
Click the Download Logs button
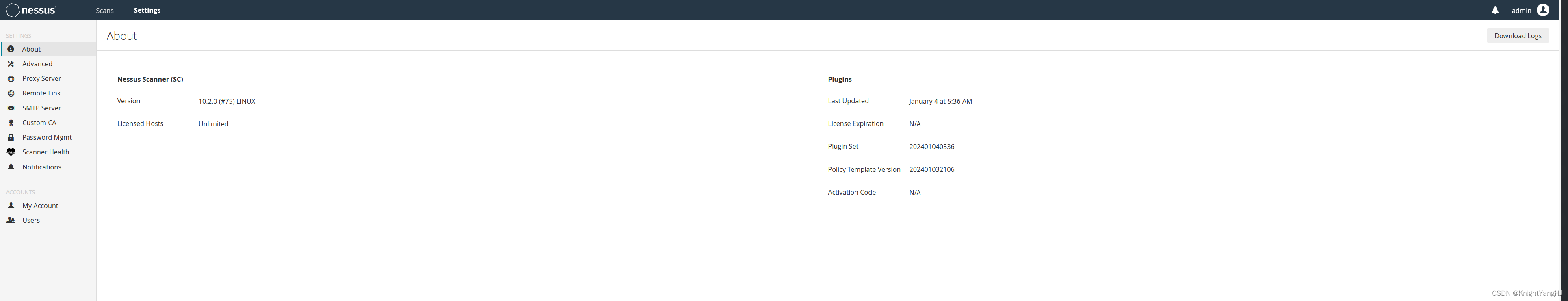tap(1518, 36)
